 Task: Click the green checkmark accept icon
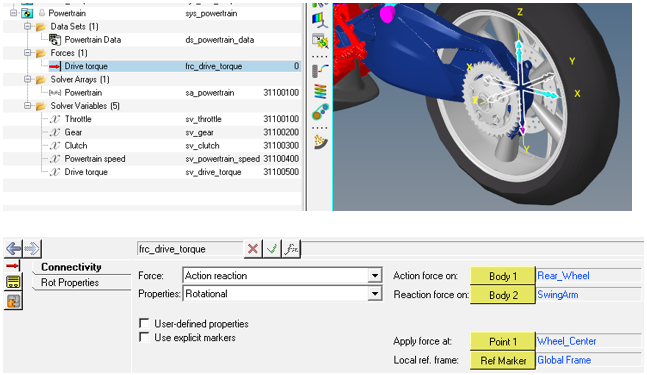(272, 249)
